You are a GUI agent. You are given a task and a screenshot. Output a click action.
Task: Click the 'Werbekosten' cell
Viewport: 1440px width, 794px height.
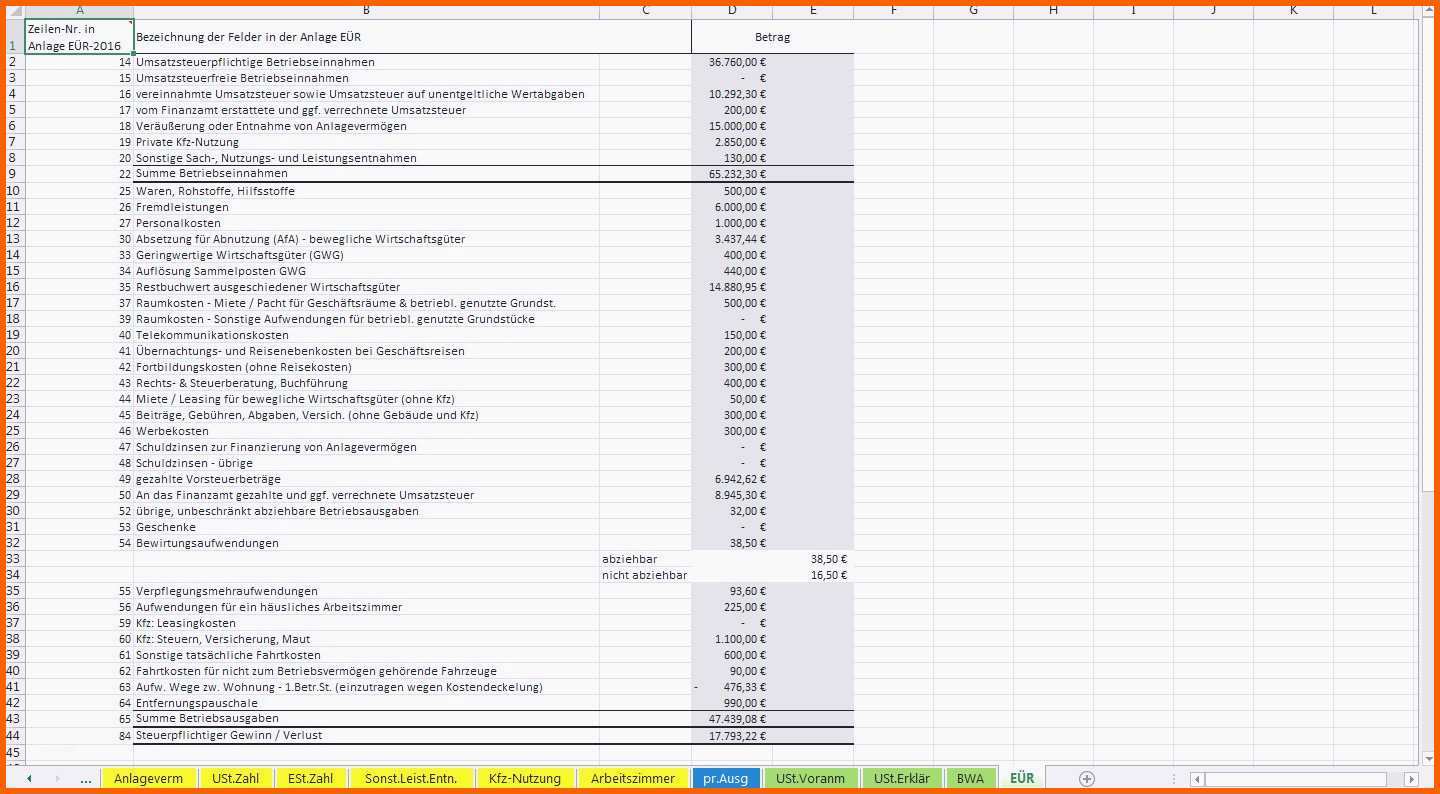tap(366, 431)
